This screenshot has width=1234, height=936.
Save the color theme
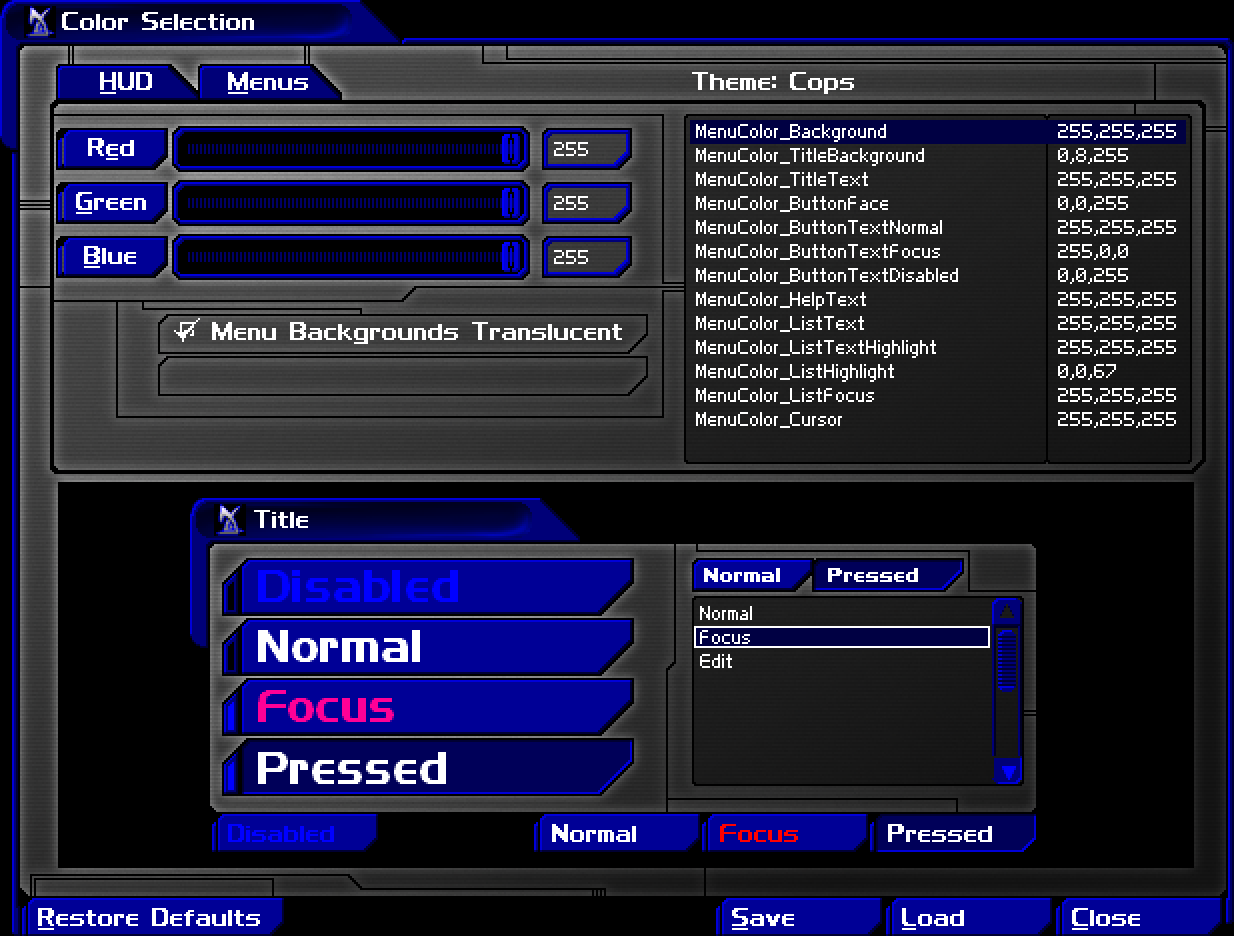pyautogui.click(x=798, y=917)
